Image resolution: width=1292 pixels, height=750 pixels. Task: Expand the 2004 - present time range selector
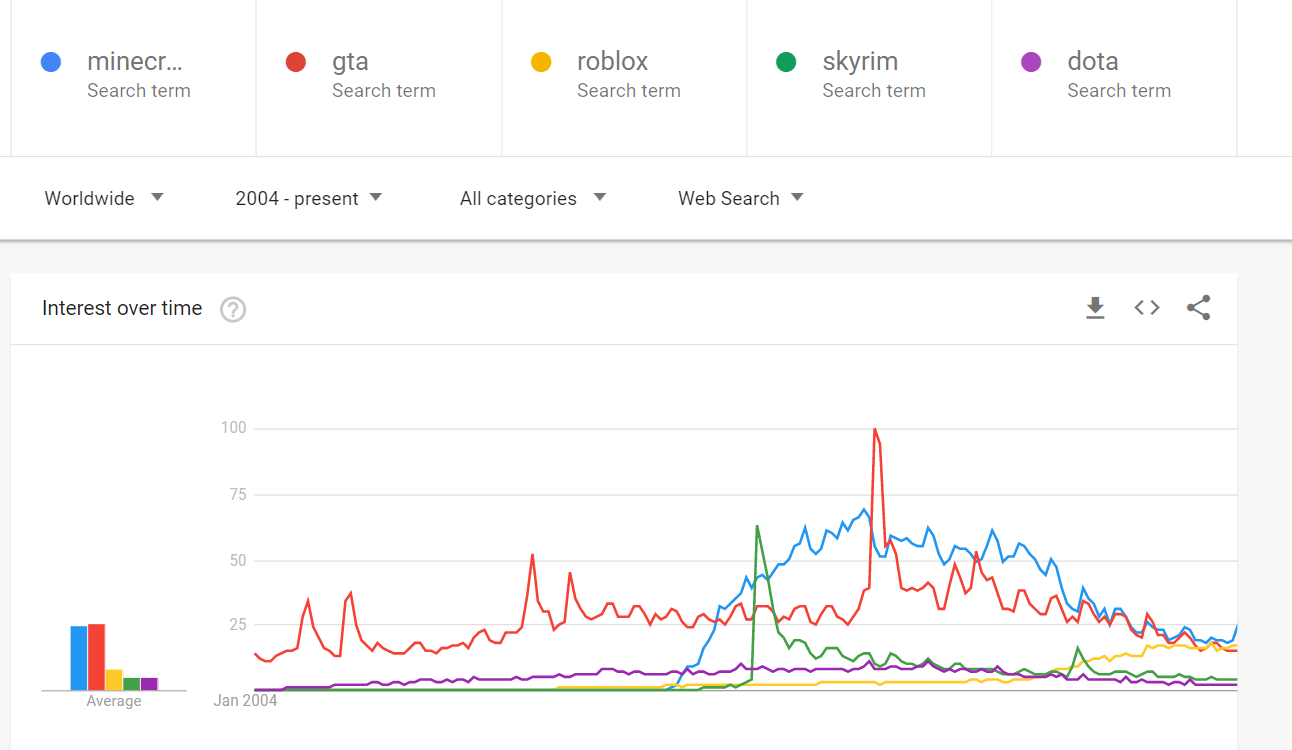point(310,198)
